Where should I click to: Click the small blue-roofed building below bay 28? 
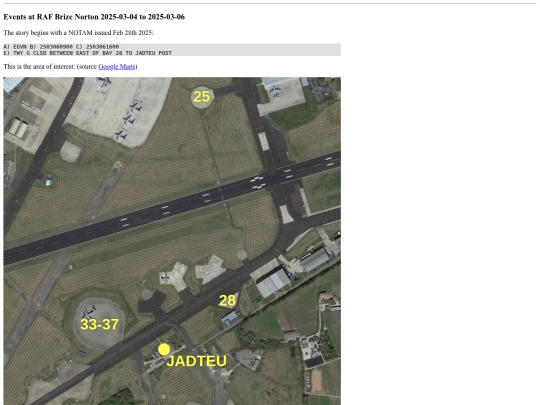230,318
